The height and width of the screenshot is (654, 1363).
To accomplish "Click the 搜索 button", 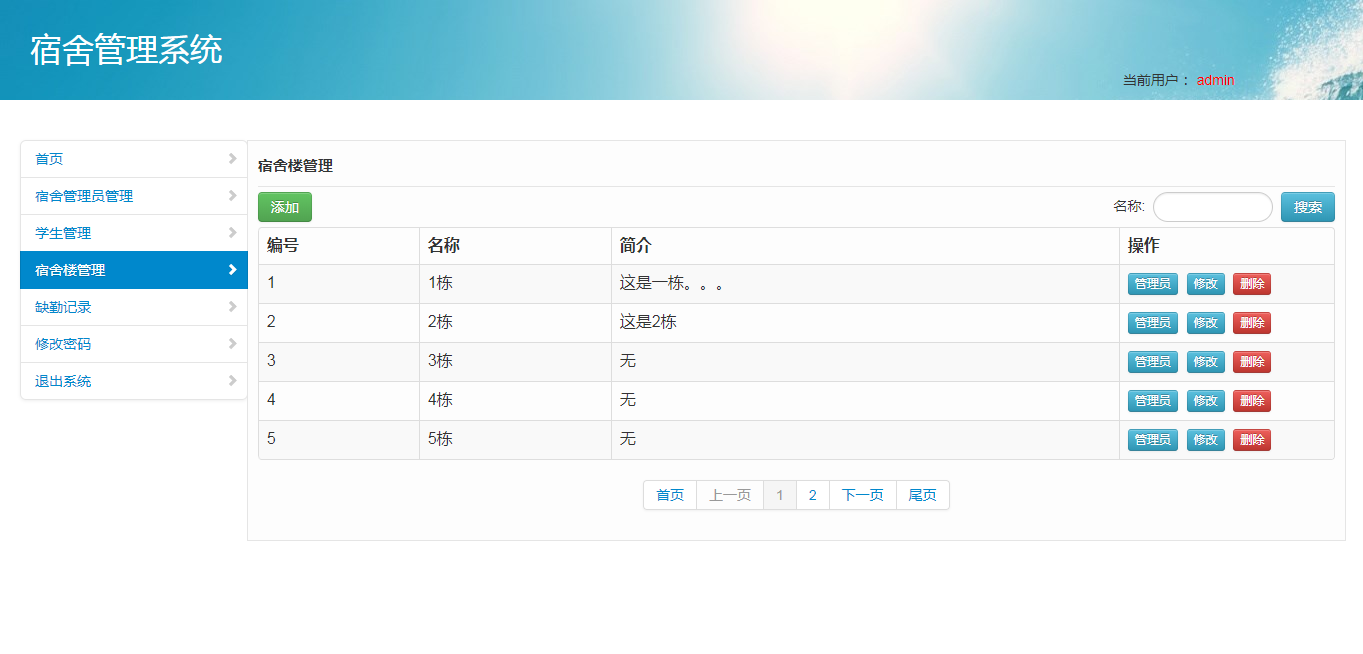I will 1308,207.
